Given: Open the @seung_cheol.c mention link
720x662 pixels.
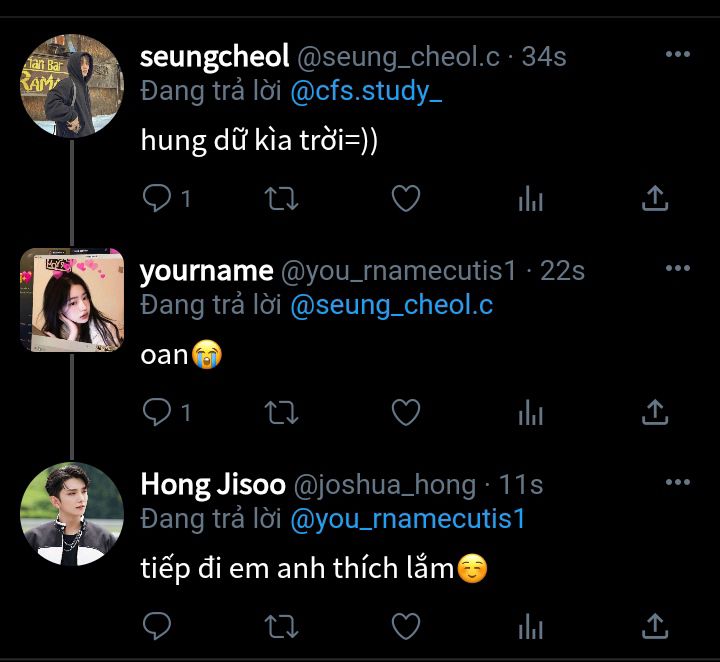Looking at the screenshot, I should tap(391, 305).
